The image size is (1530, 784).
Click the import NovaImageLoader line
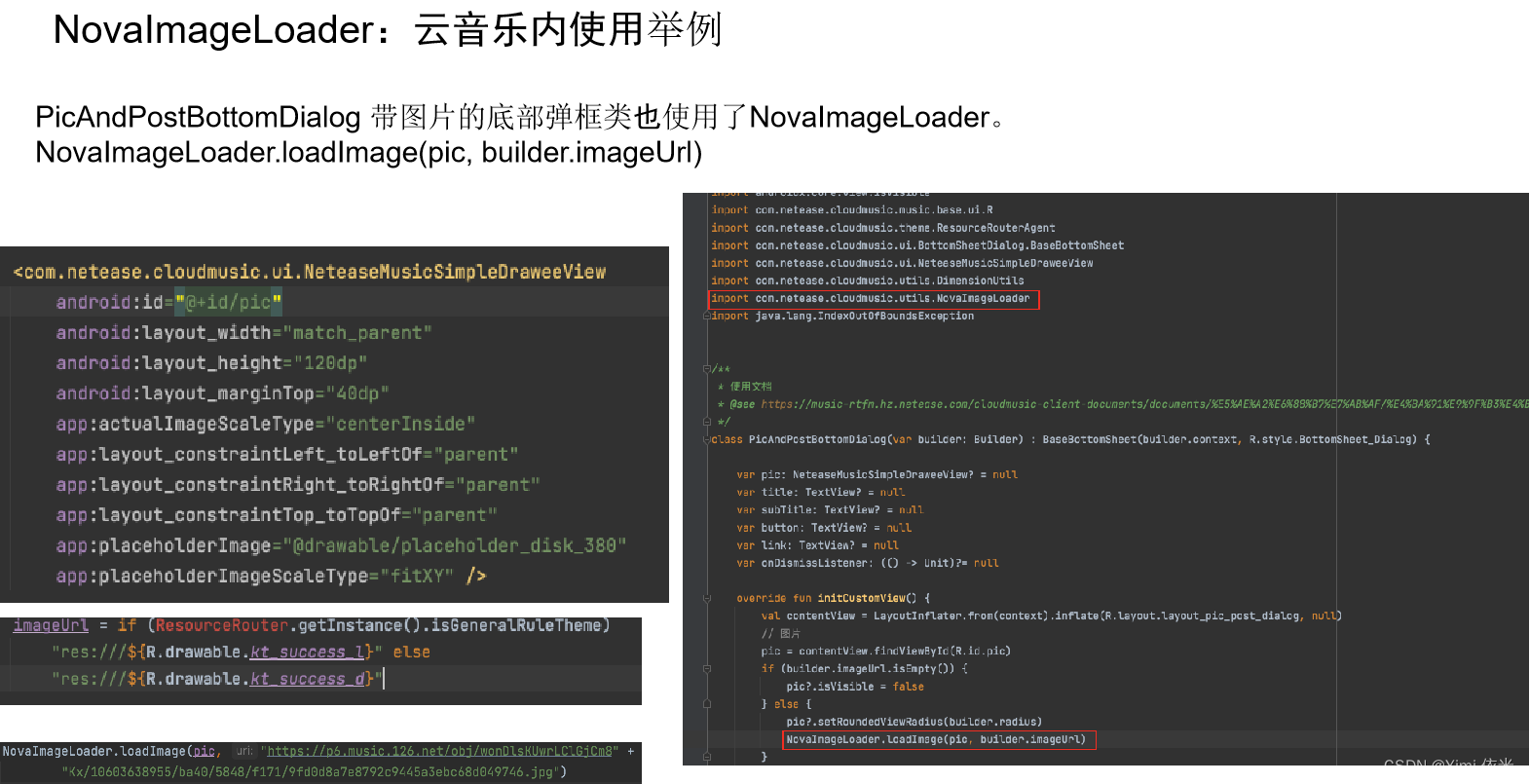point(870,299)
